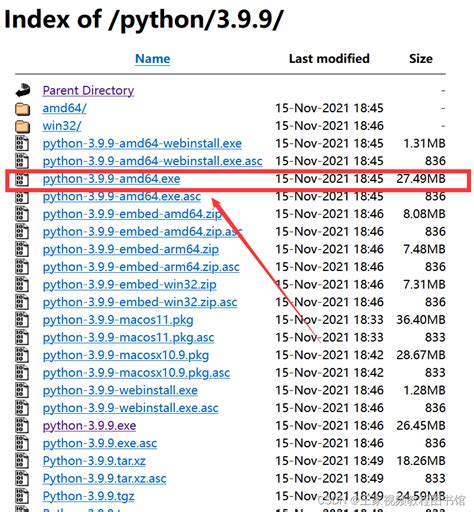Click file icon beside python-3.9.9-webinstall.exe.asc
This screenshot has height=512, width=474.
[22, 408]
